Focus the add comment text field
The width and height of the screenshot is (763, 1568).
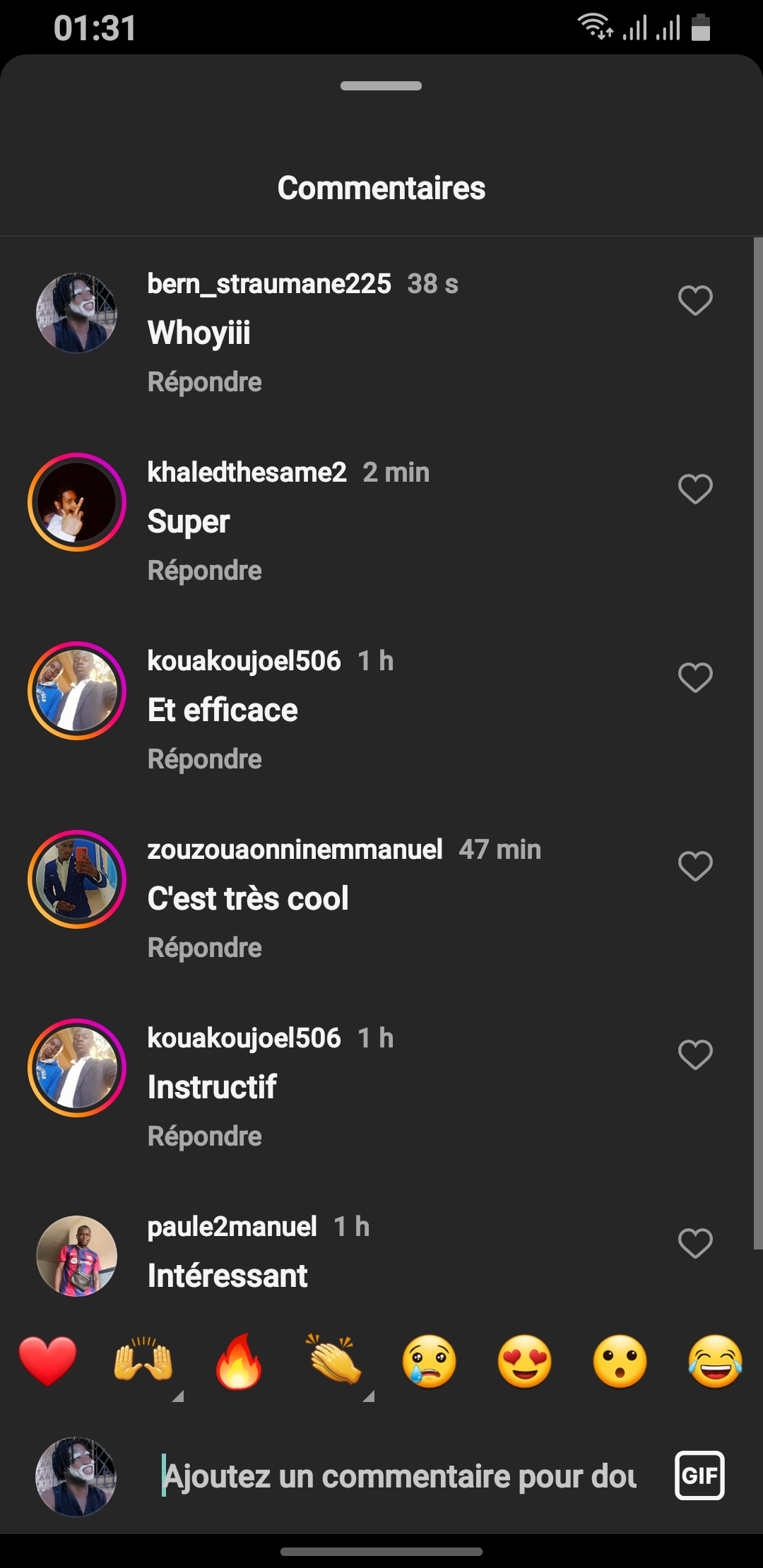[x=400, y=1476]
